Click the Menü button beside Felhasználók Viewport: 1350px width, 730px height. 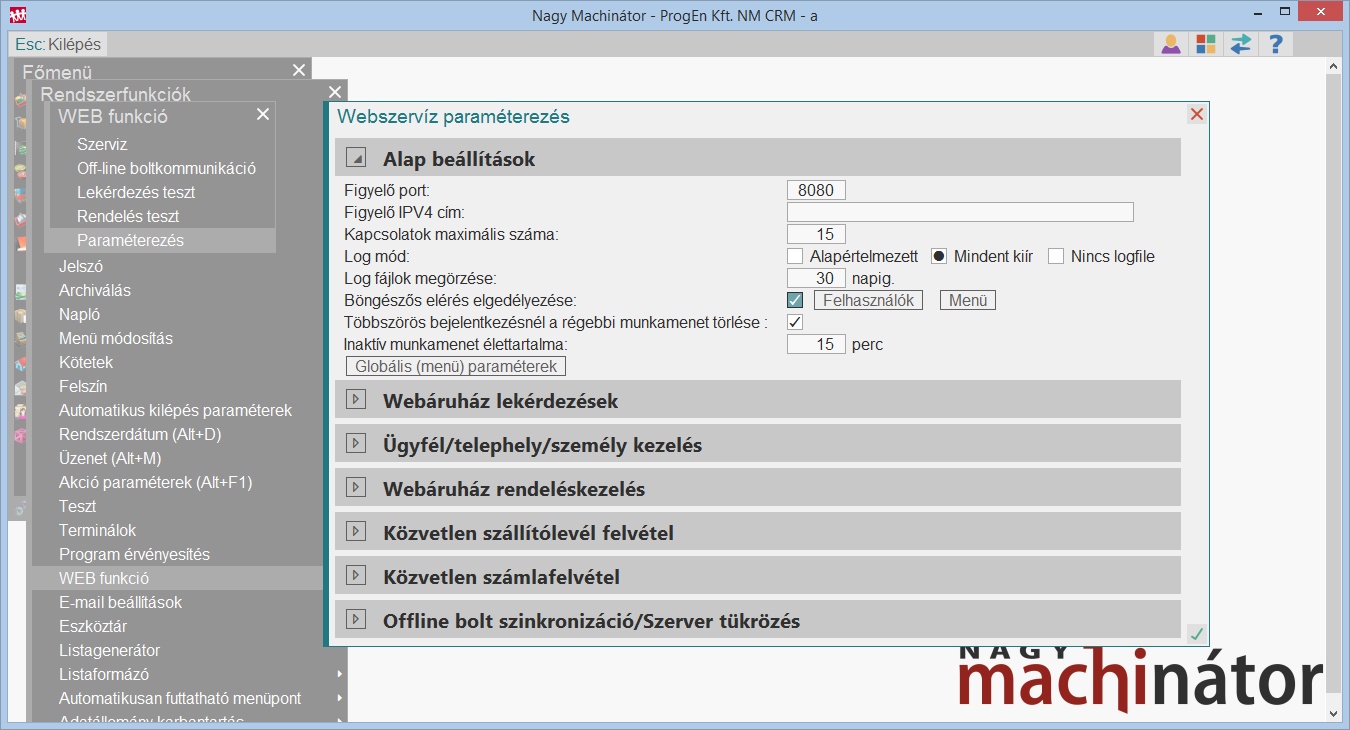[x=968, y=300]
